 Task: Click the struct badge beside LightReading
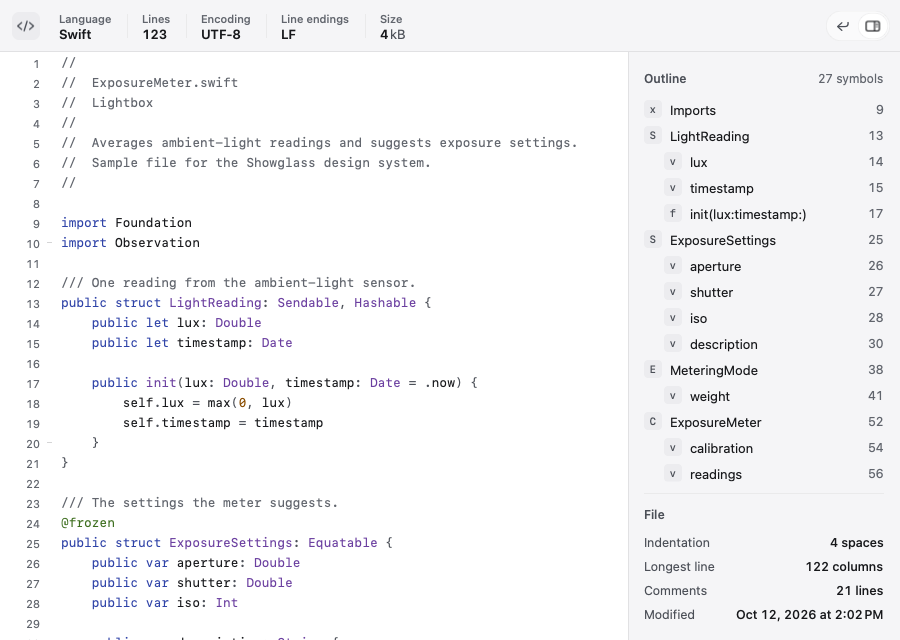653,136
